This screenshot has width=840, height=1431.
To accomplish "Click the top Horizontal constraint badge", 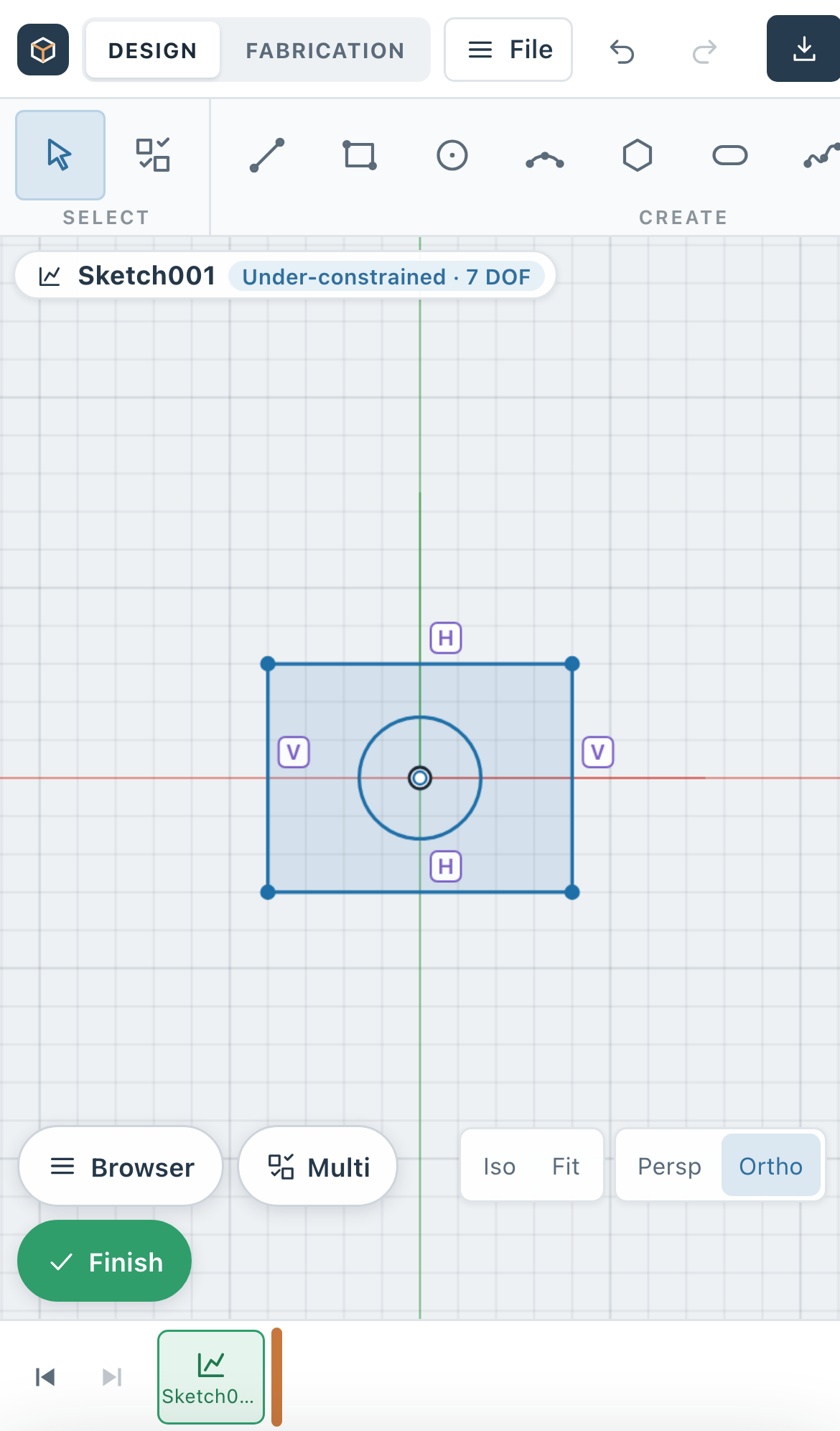I will (446, 638).
